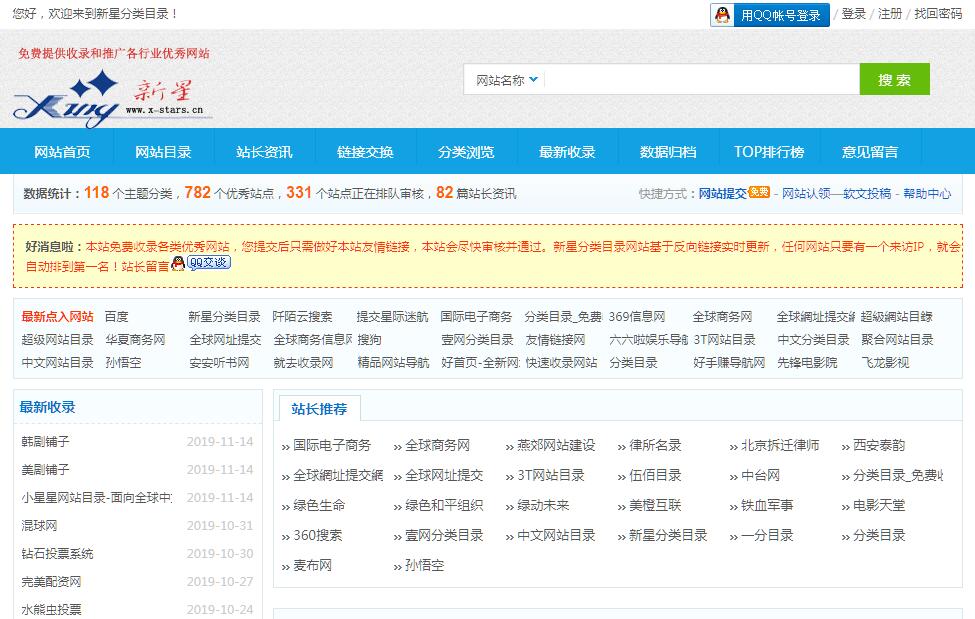975x619 pixels.
Task: Click the retrieve password link
Action: 938,14
